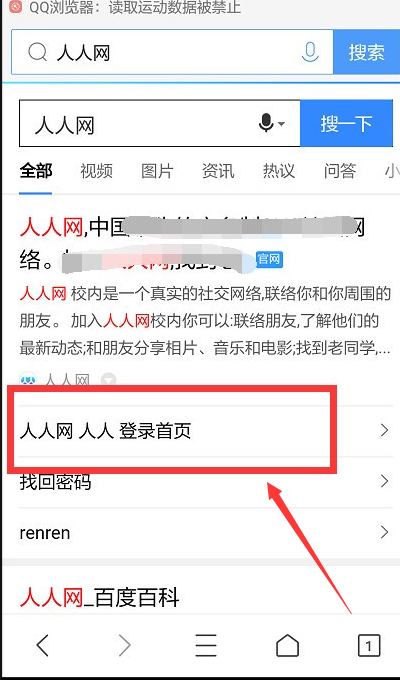Open 人人网_百度百科 result link

(99, 598)
